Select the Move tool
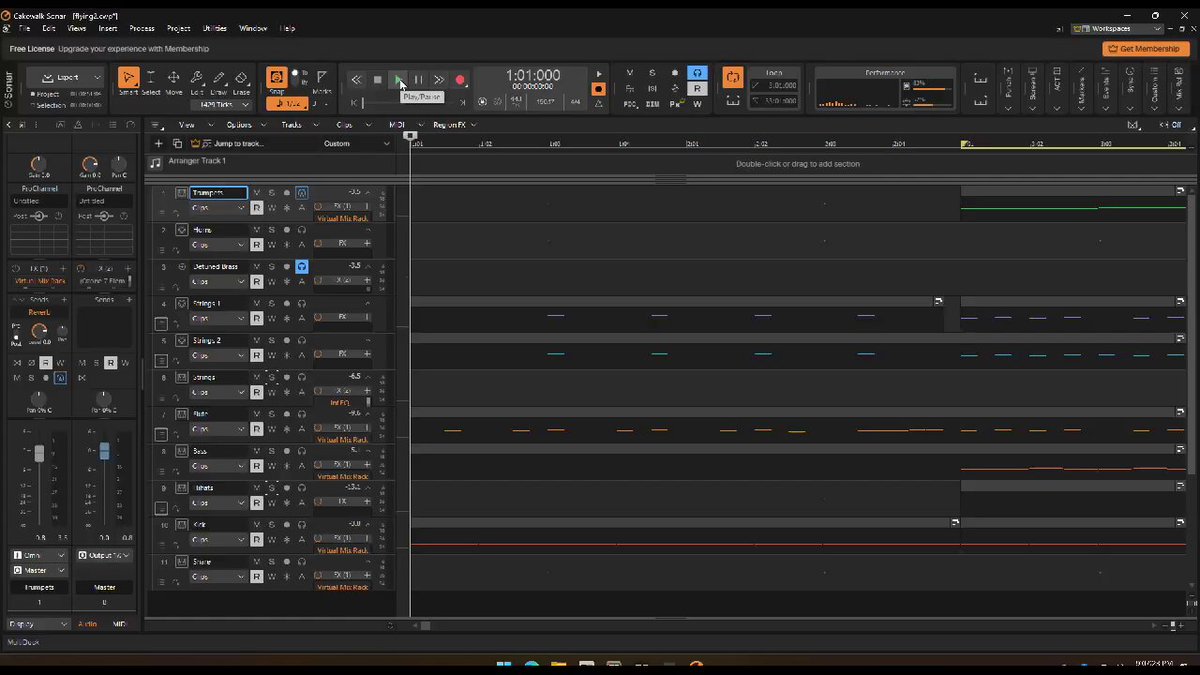This screenshot has width=1200, height=675. [x=173, y=81]
